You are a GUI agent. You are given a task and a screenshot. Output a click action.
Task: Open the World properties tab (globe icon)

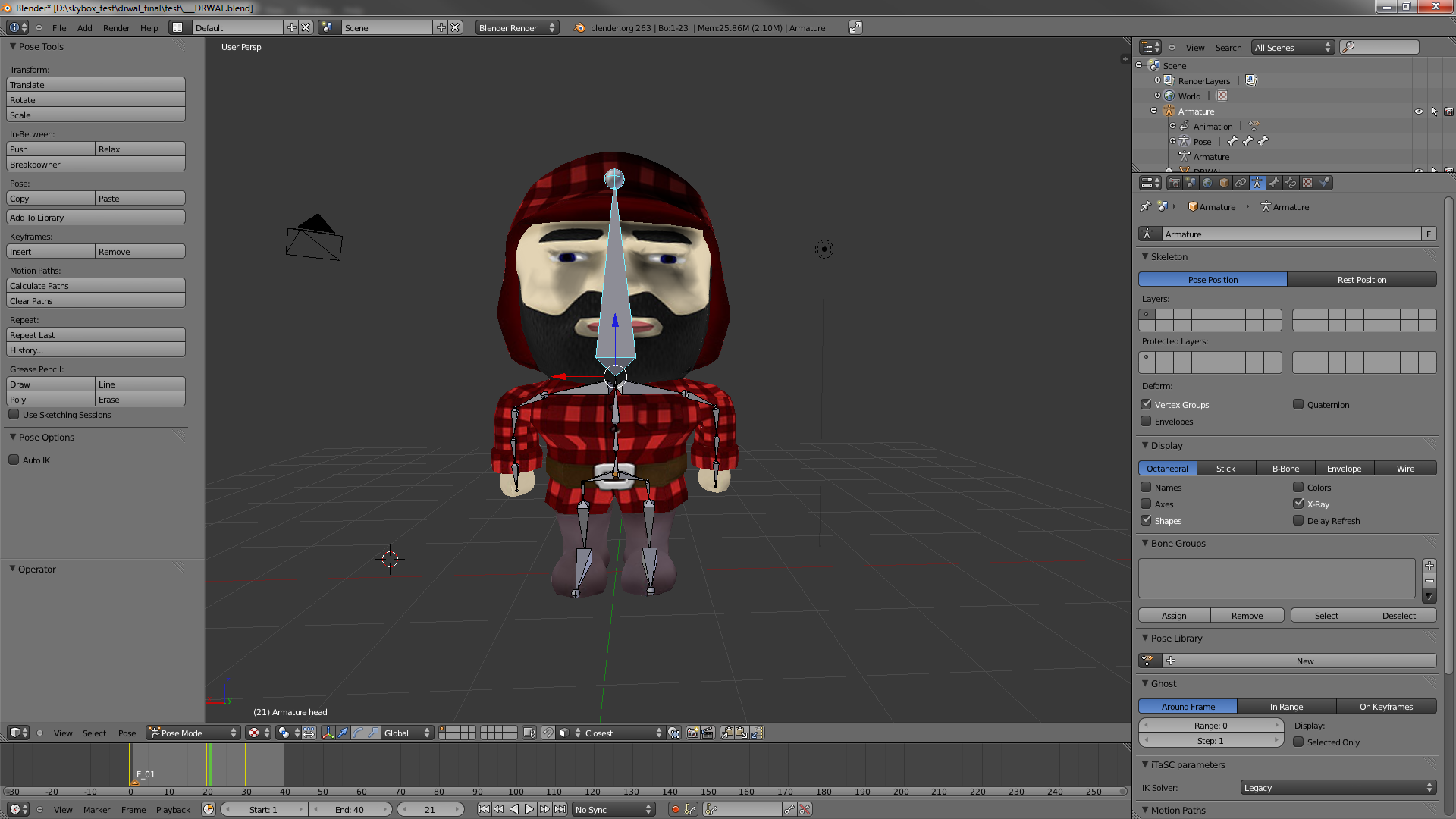tap(1207, 183)
